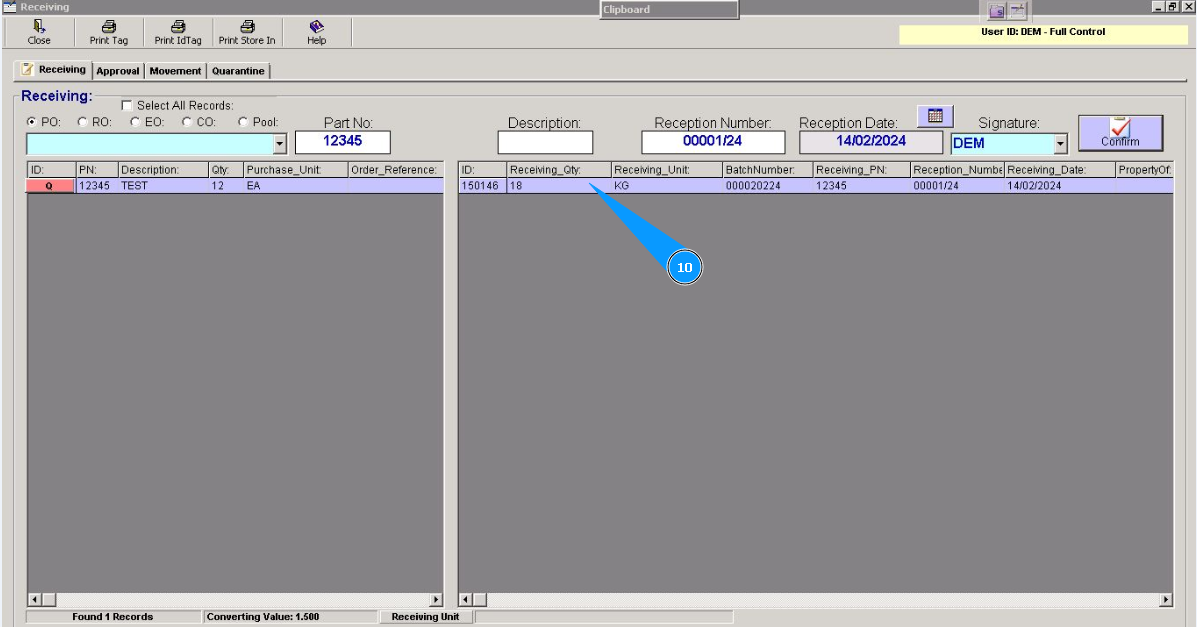Click the ID 150146 cell
Screen dimensions: 1197x629
point(482,185)
